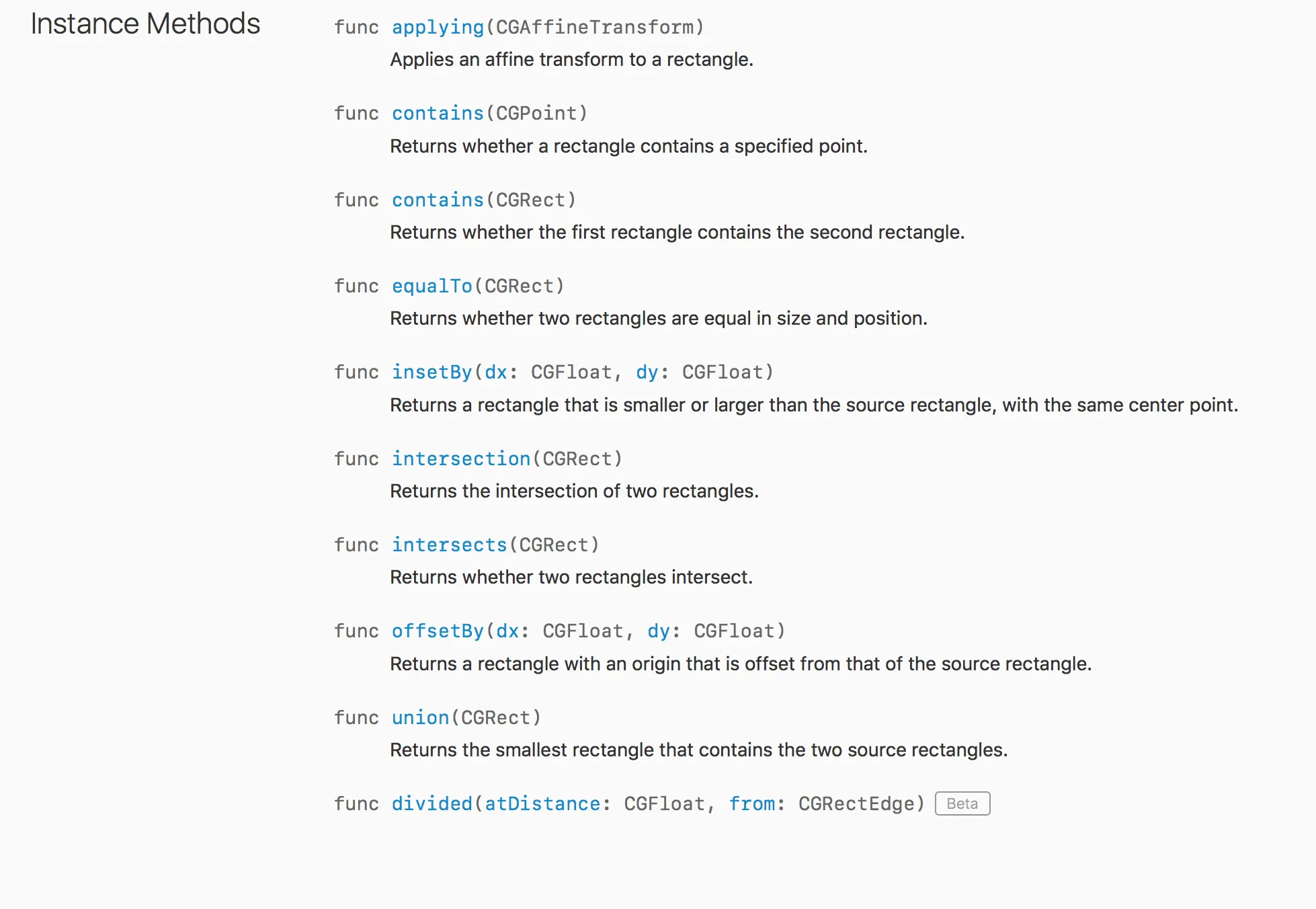Open the contains(CGRect) method documentation
1316x909 pixels.
coord(438,200)
